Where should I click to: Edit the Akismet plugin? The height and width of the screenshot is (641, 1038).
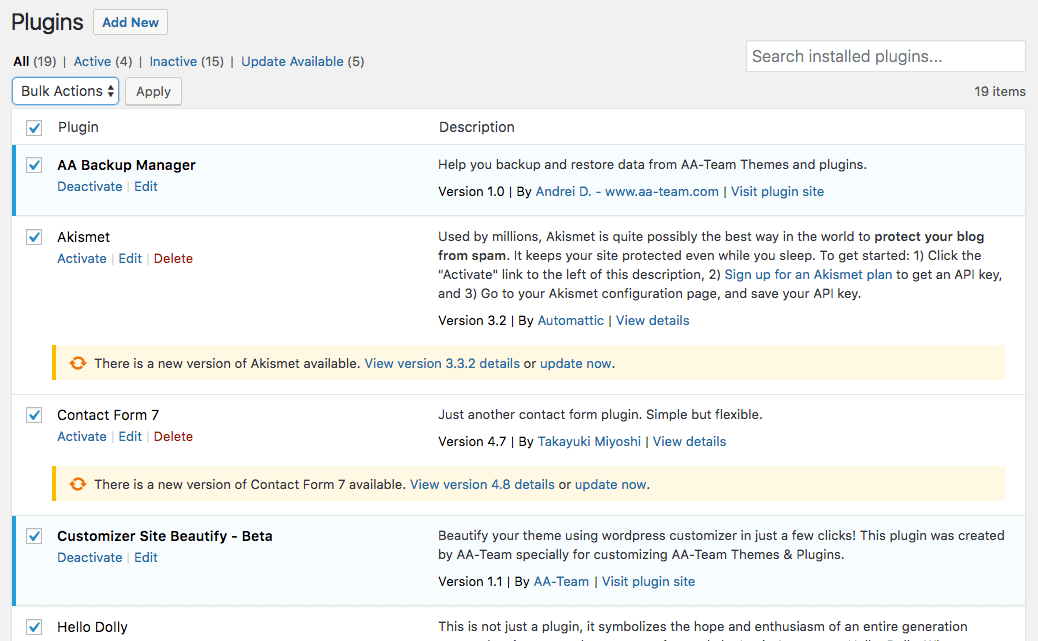click(x=130, y=259)
